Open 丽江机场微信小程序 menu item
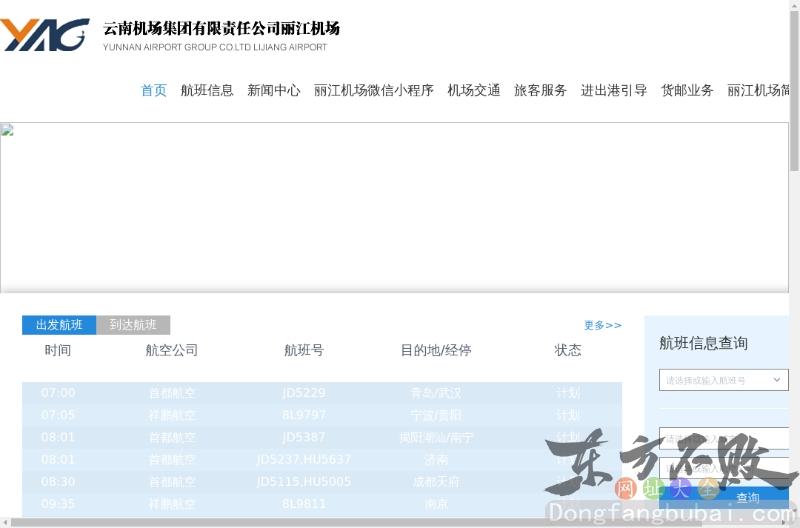The image size is (800, 528). (373, 90)
